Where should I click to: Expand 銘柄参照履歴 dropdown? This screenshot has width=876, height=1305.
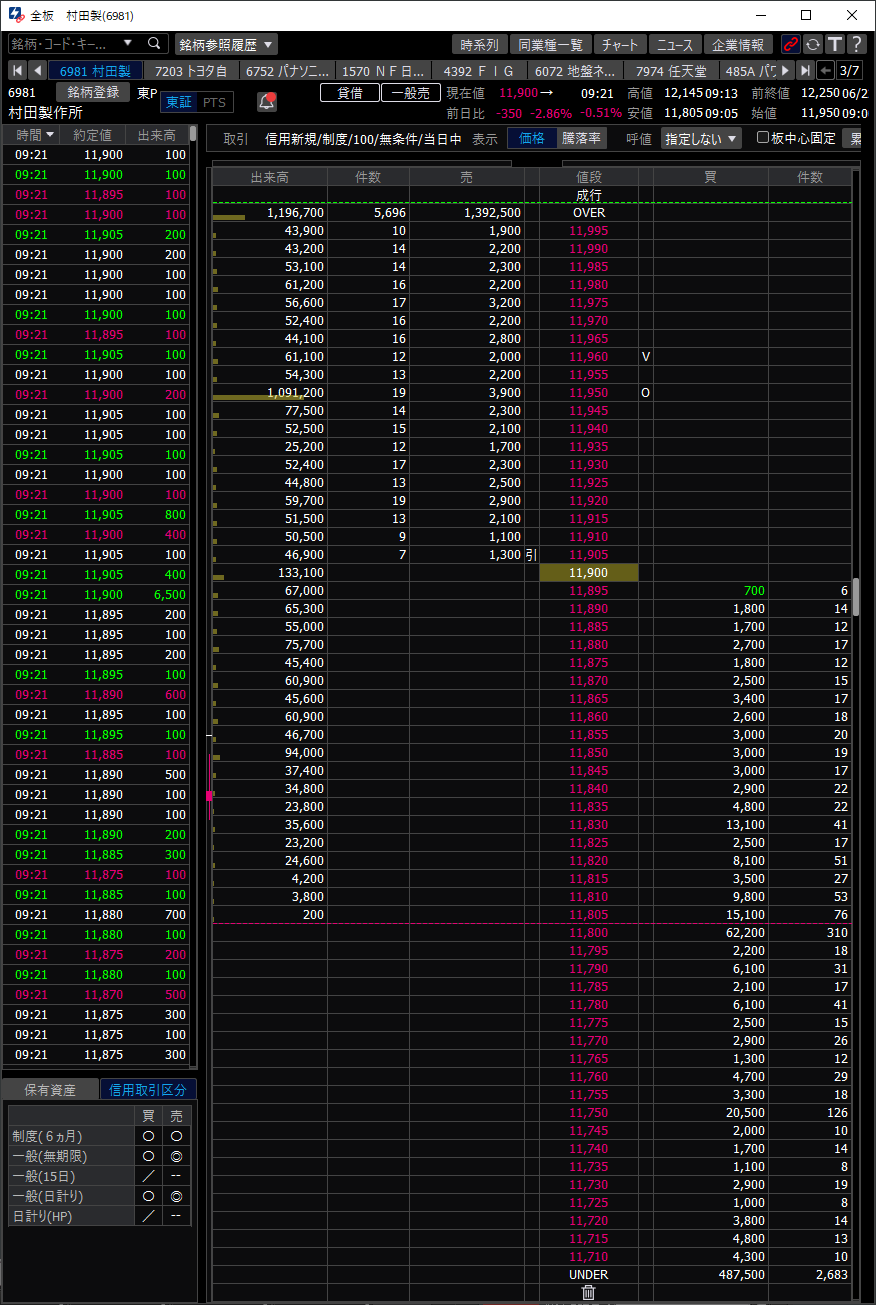227,44
